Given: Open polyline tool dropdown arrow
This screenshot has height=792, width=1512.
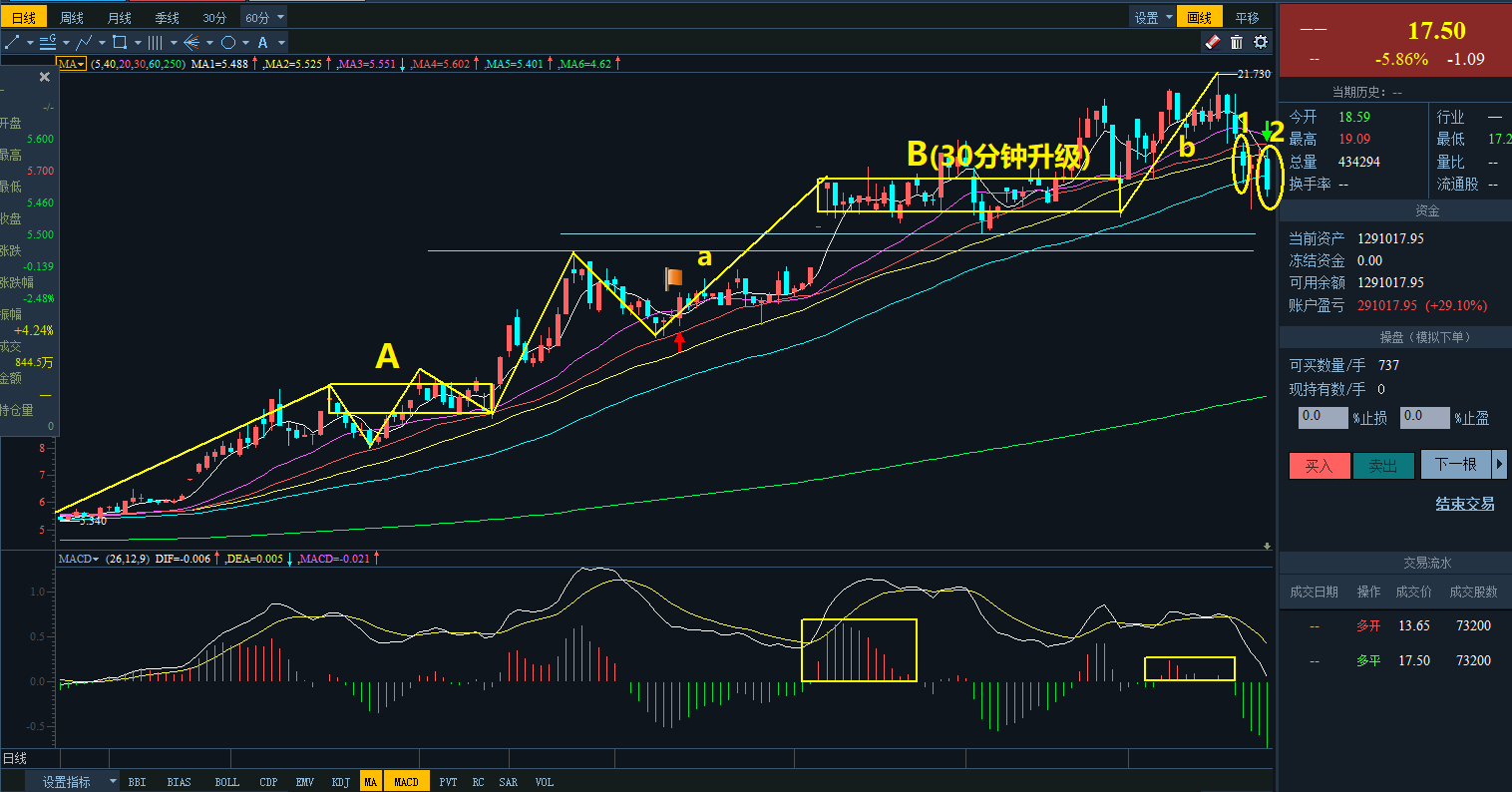Looking at the screenshot, I should point(102,43).
